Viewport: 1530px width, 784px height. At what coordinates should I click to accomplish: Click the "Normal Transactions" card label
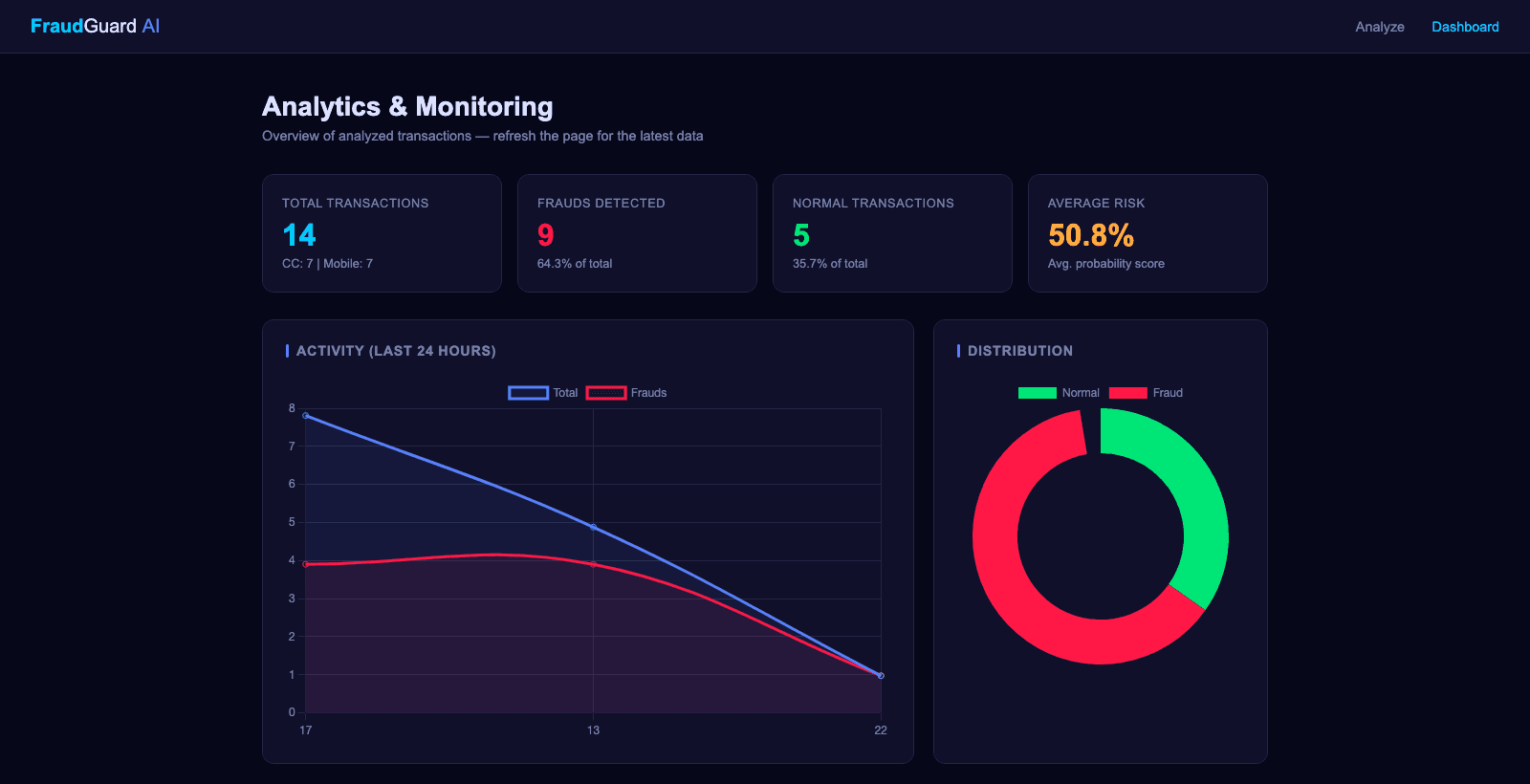[x=873, y=204]
